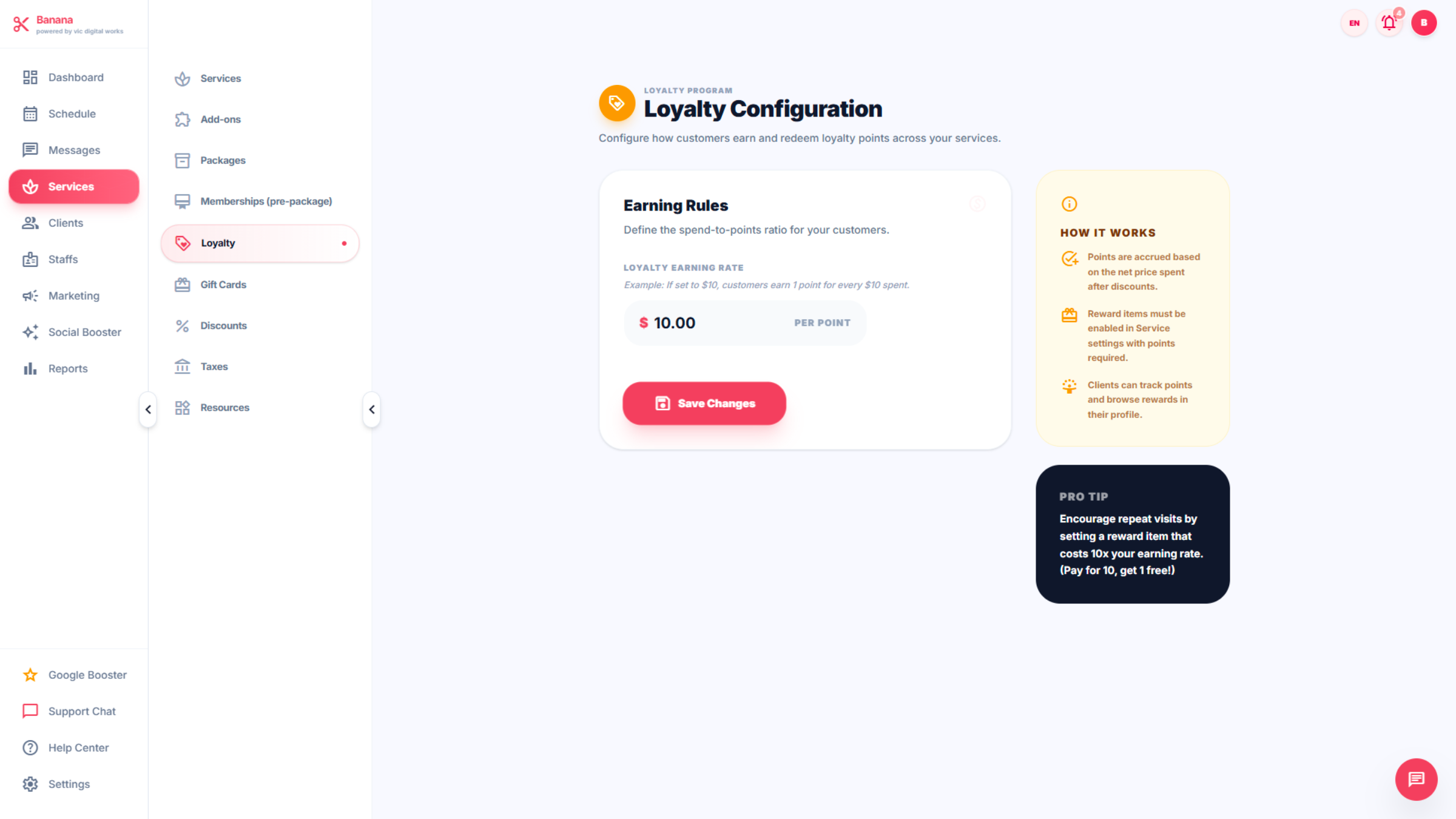This screenshot has width=1456, height=819.
Task: Click the notification bell icon
Action: [x=1389, y=23]
